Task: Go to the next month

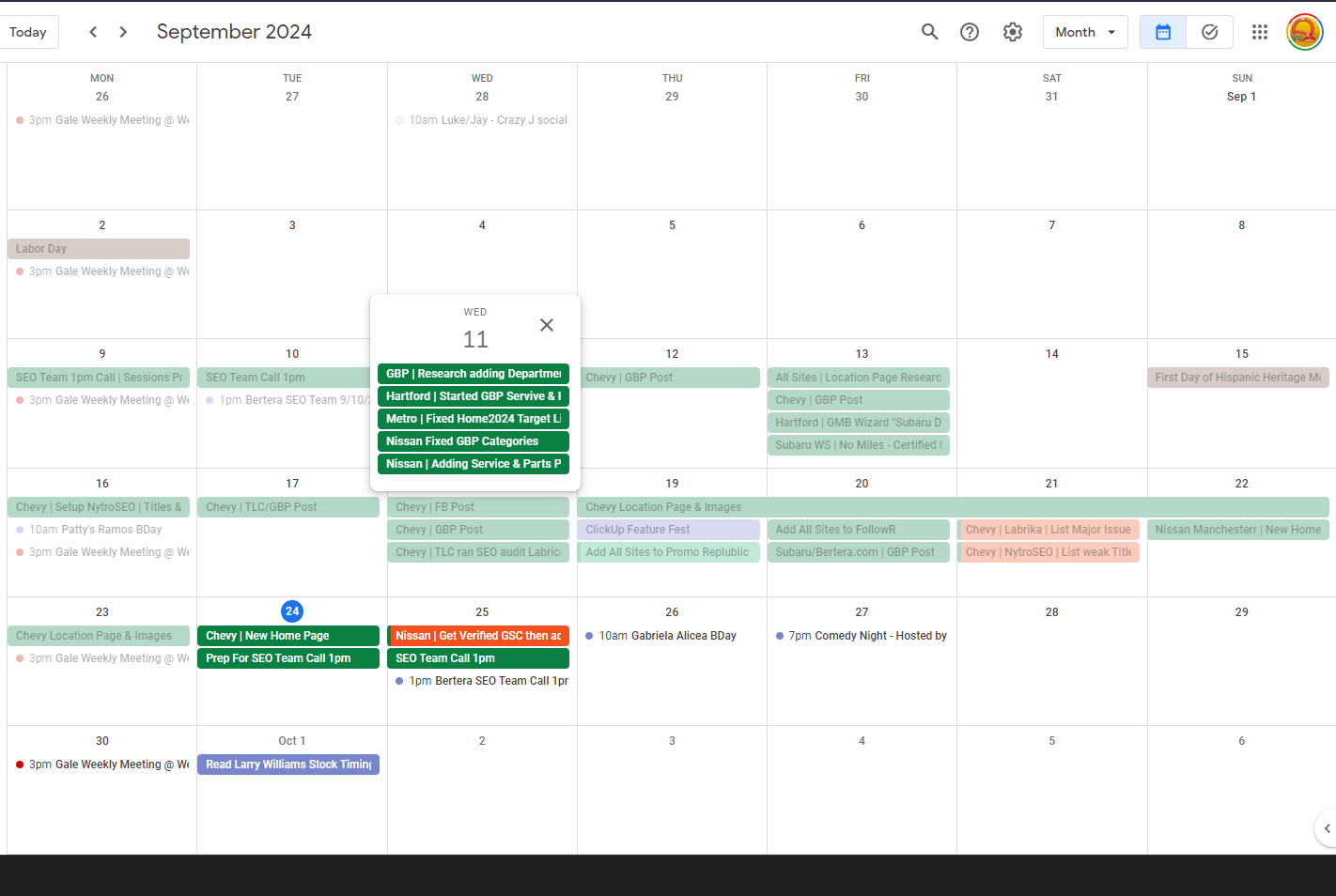Action: coord(123,32)
